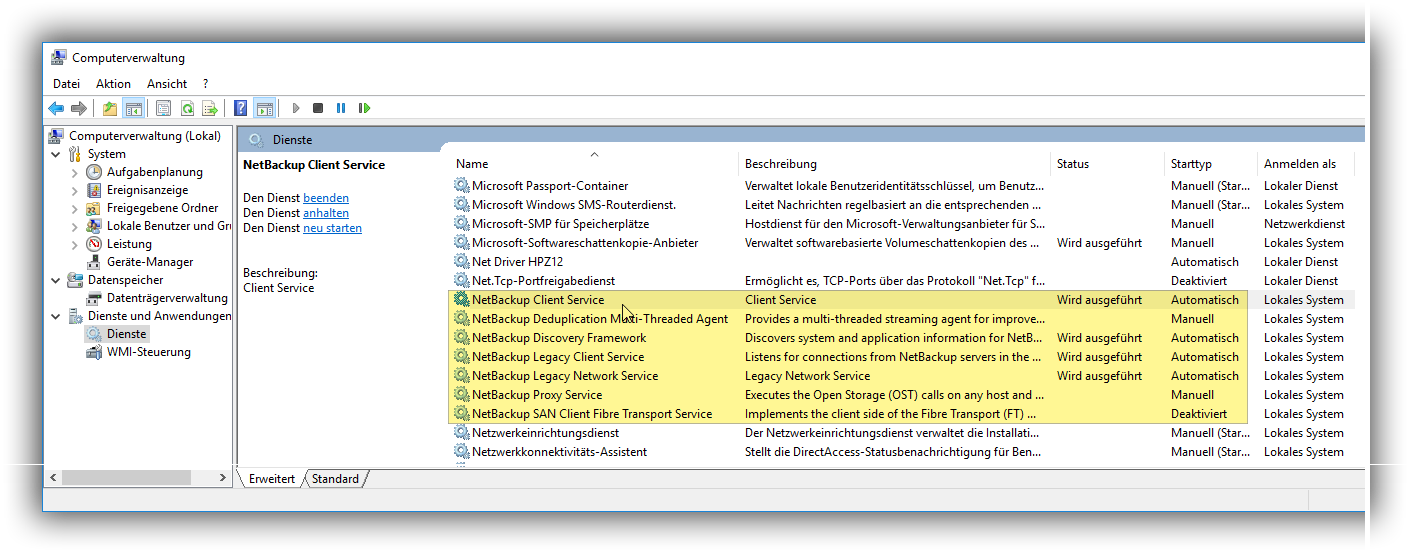Click gear icon of Net Driver HPZ12
The image size is (1407, 557).
[x=461, y=261]
